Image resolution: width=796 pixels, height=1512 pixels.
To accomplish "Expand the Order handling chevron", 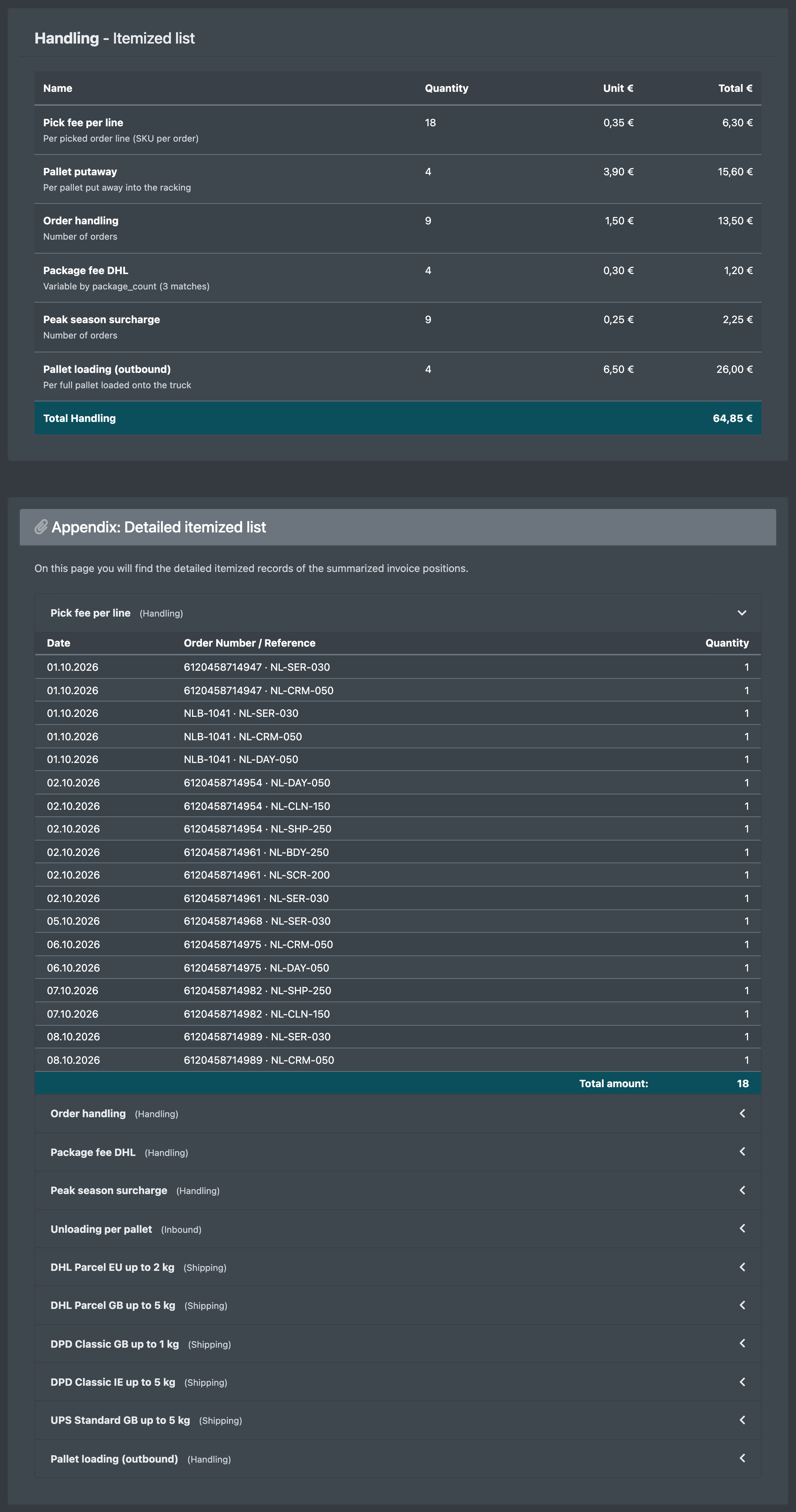I will [x=742, y=1114].
